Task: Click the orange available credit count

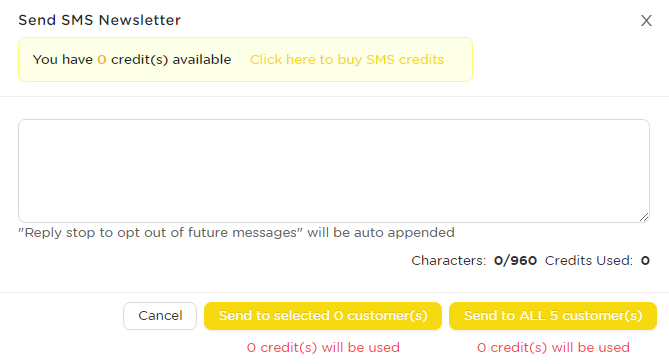Action: click(x=102, y=60)
